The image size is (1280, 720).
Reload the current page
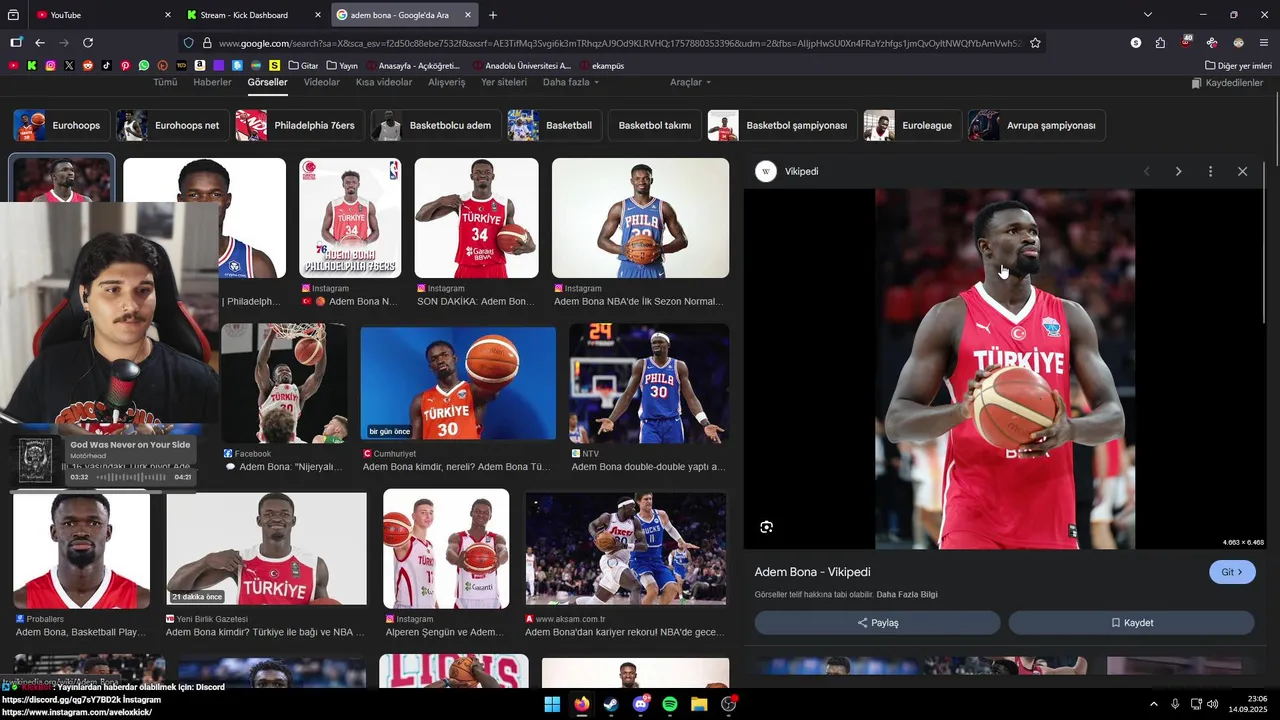coord(88,43)
